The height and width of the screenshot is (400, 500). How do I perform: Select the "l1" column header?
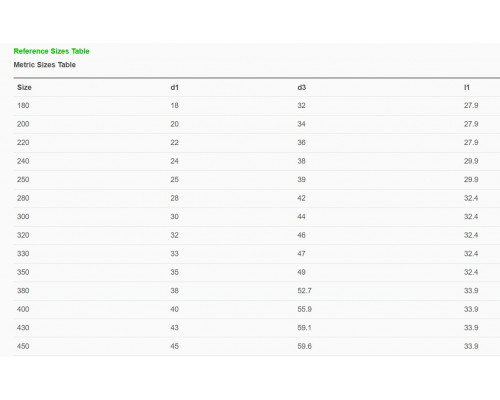click(467, 87)
